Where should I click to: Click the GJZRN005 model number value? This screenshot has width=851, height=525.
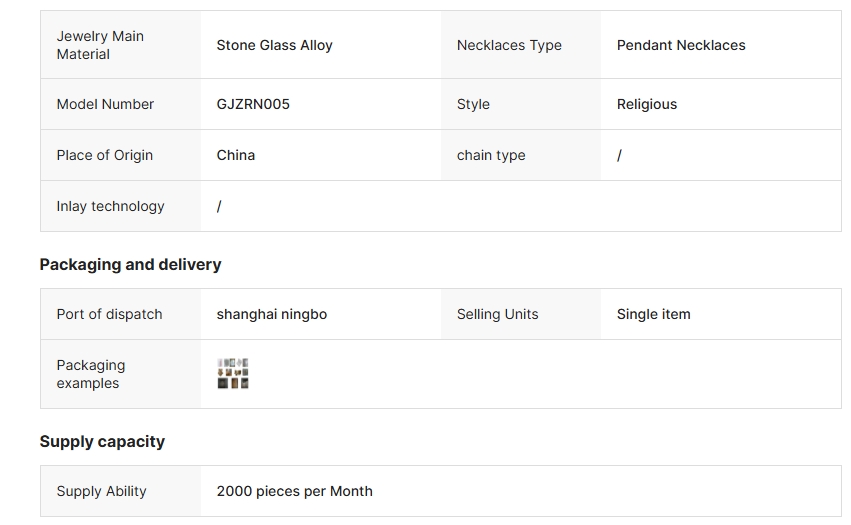pyautogui.click(x=253, y=104)
